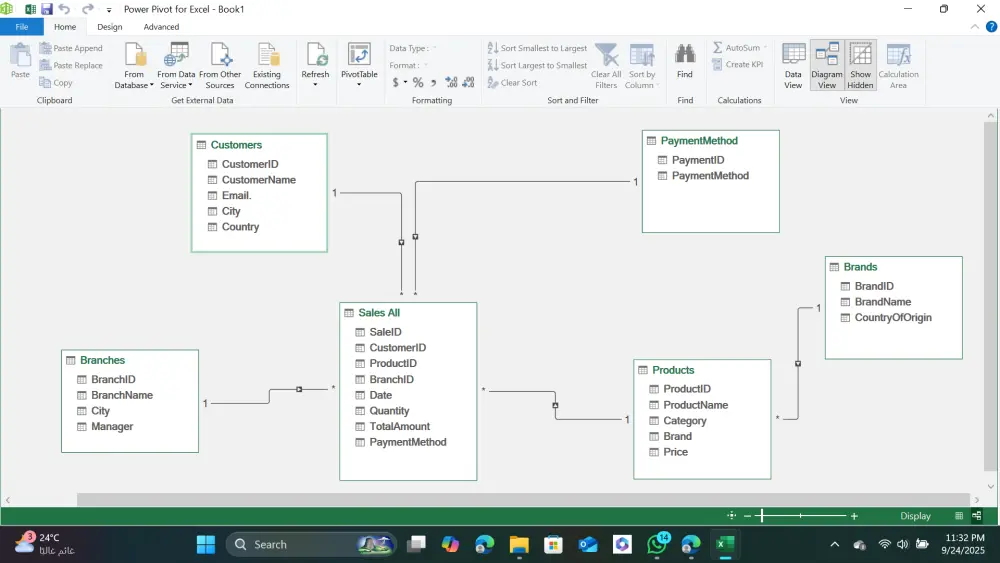Click the thousands separator icon
This screenshot has width=1000, height=563.
tap(434, 82)
